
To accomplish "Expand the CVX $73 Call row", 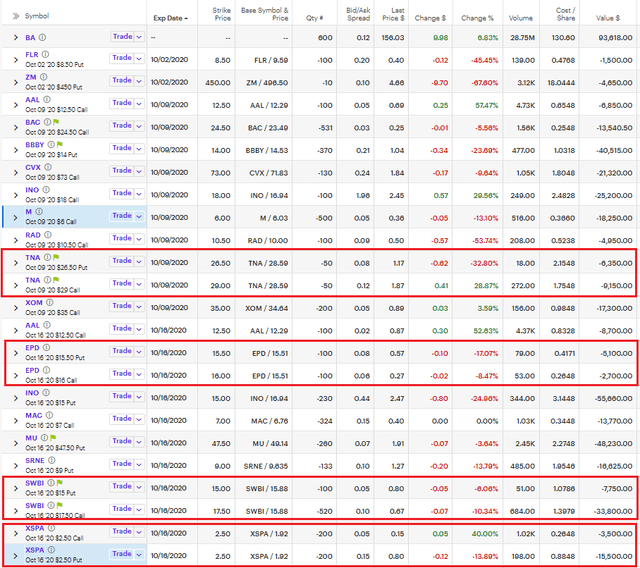I will point(16,173).
